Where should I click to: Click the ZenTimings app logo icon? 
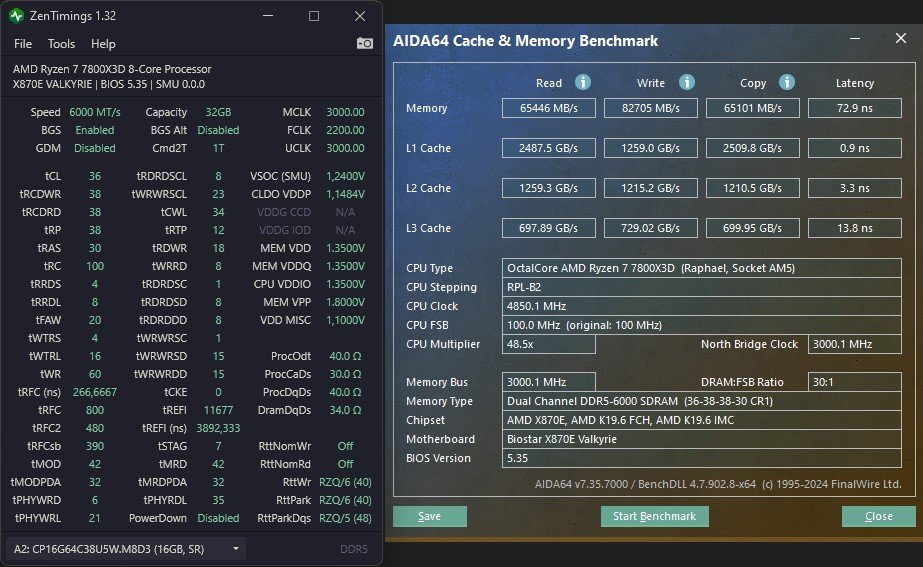(18, 16)
